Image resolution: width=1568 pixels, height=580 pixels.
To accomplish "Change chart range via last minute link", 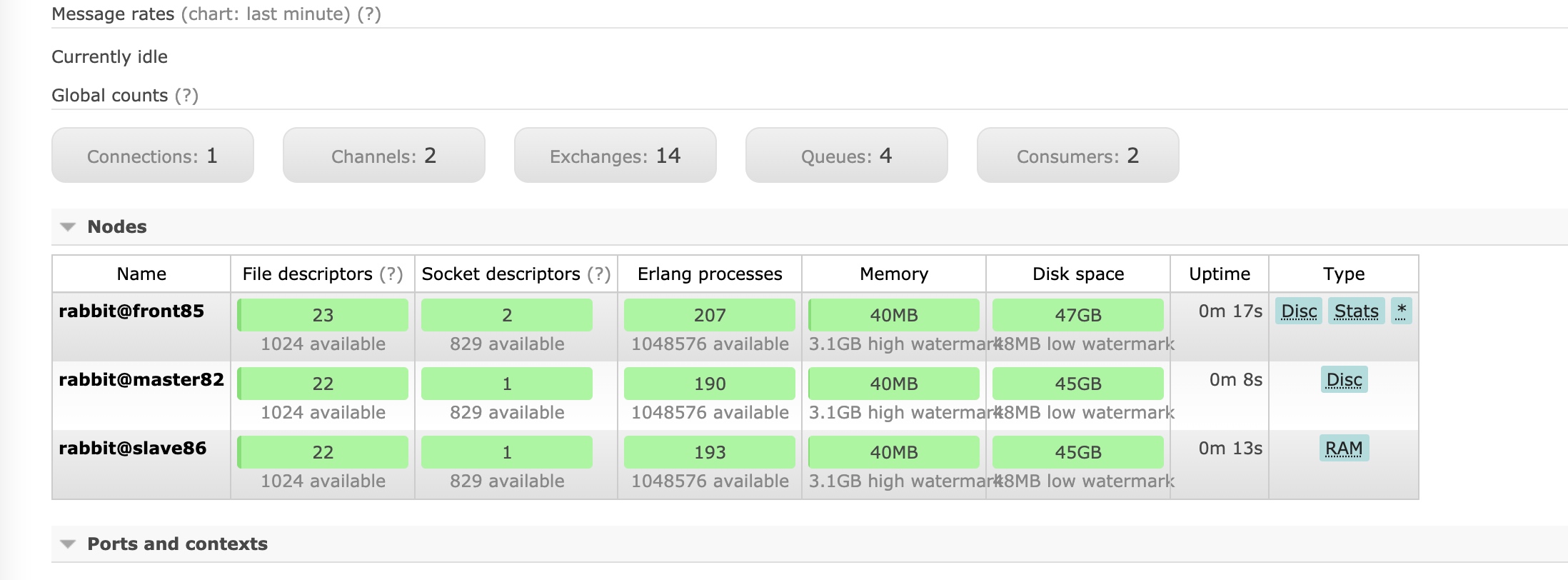I will click(x=297, y=14).
